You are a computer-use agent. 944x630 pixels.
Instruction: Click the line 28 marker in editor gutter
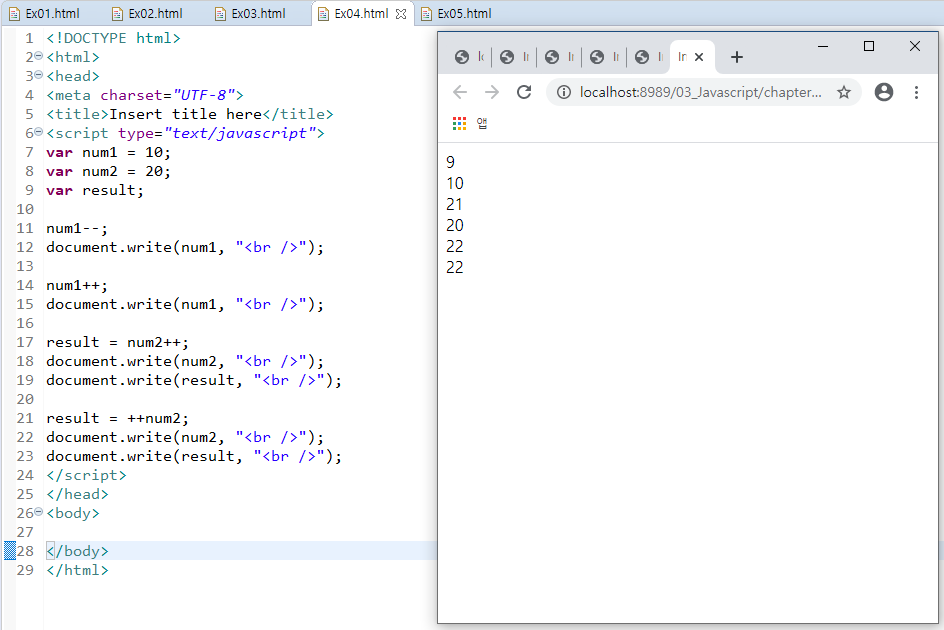pos(10,550)
